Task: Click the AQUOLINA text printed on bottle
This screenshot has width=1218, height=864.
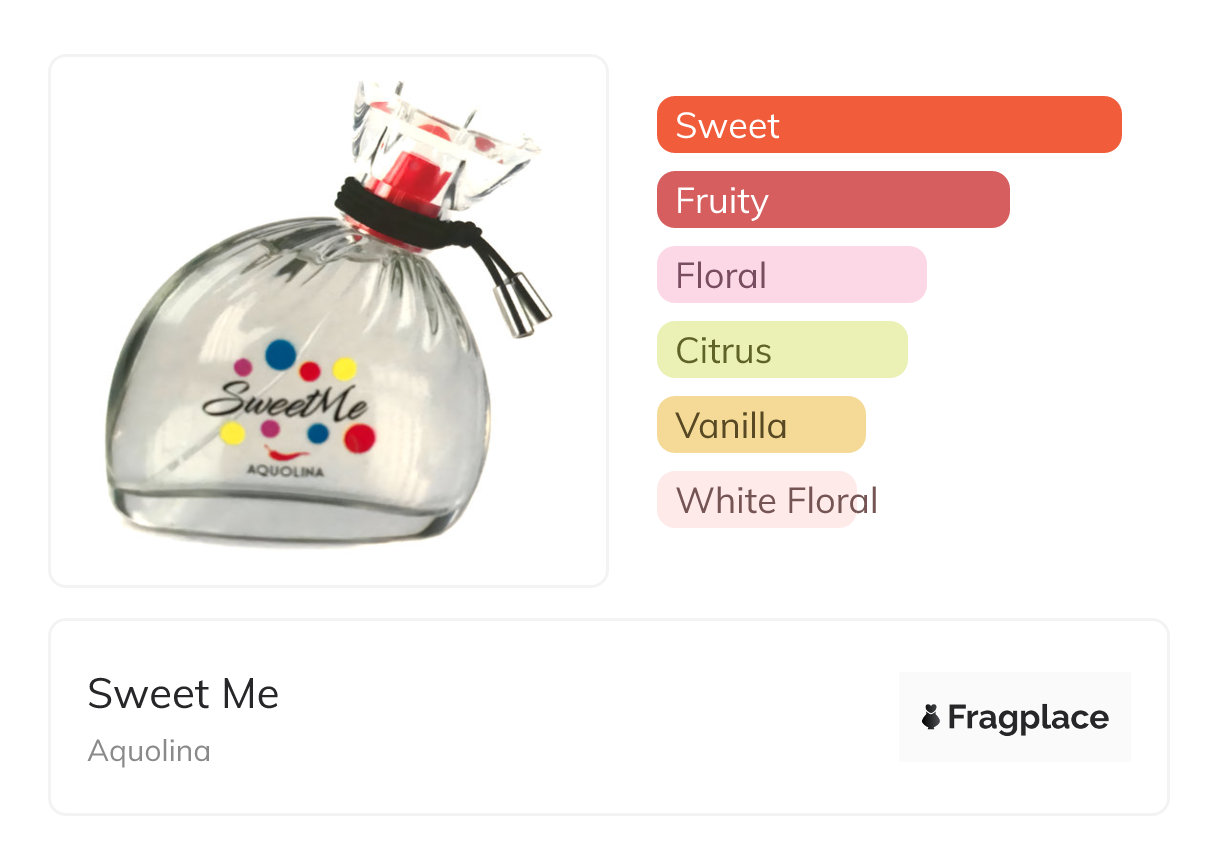Action: coord(284,472)
